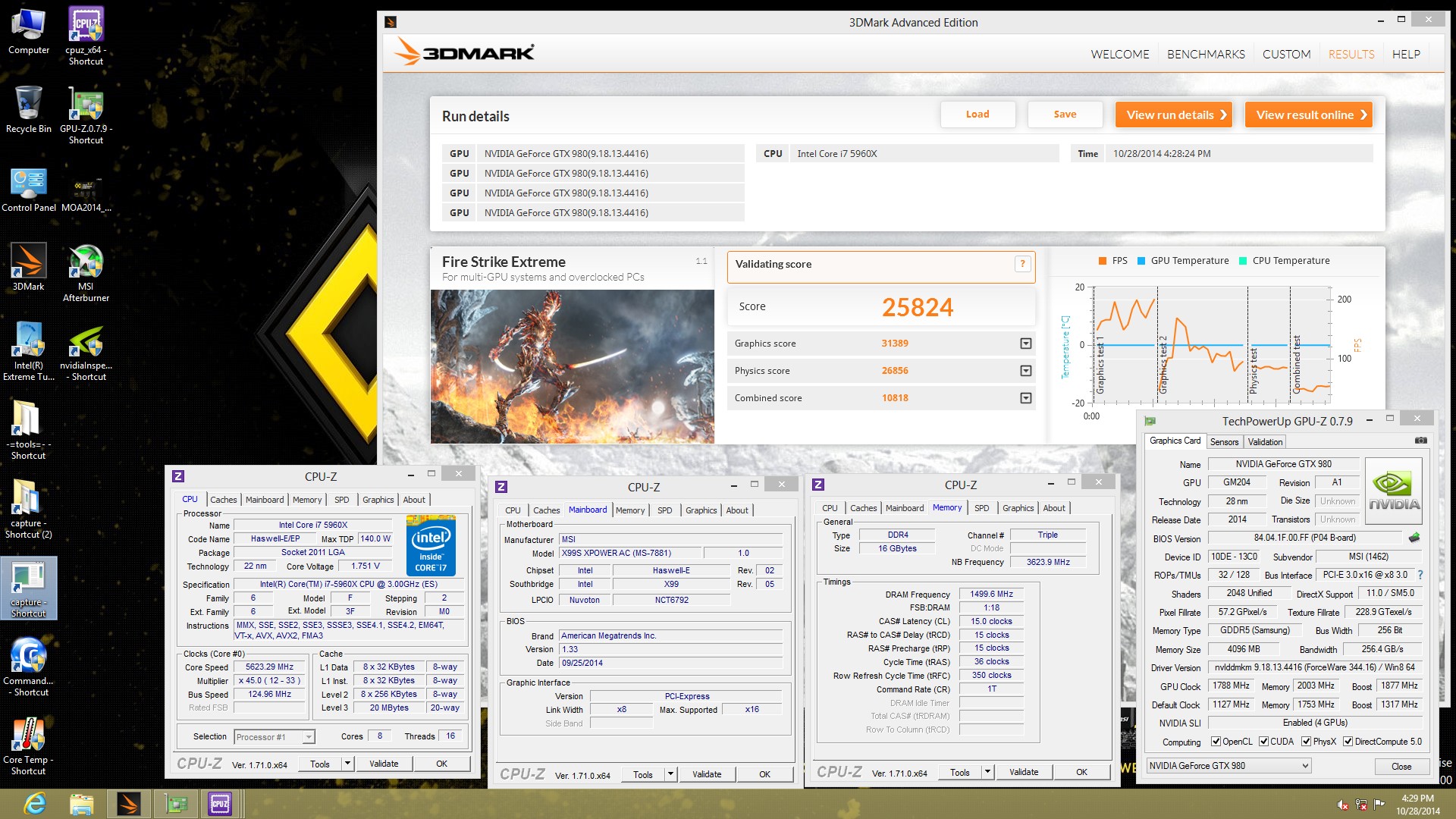Image resolution: width=1456 pixels, height=819 pixels.
Task: Open Tools dropdown arrow in CPU-Z Mainboard window
Action: tap(670, 774)
